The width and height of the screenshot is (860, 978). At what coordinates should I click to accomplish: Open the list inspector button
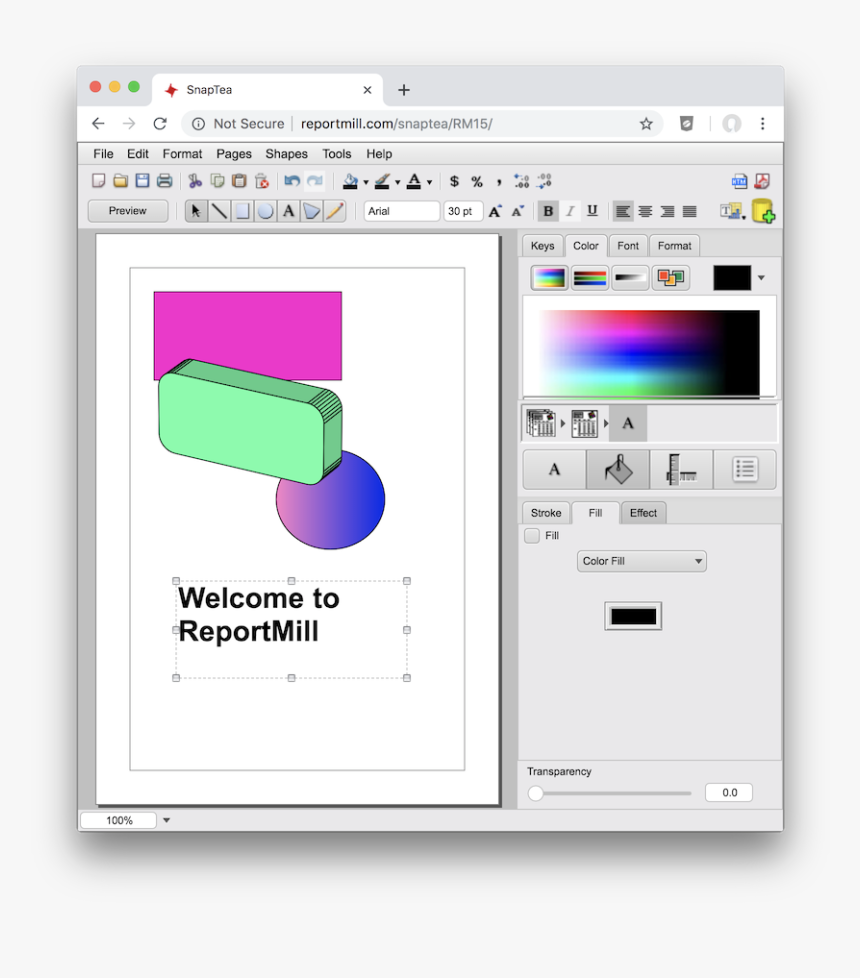point(745,469)
